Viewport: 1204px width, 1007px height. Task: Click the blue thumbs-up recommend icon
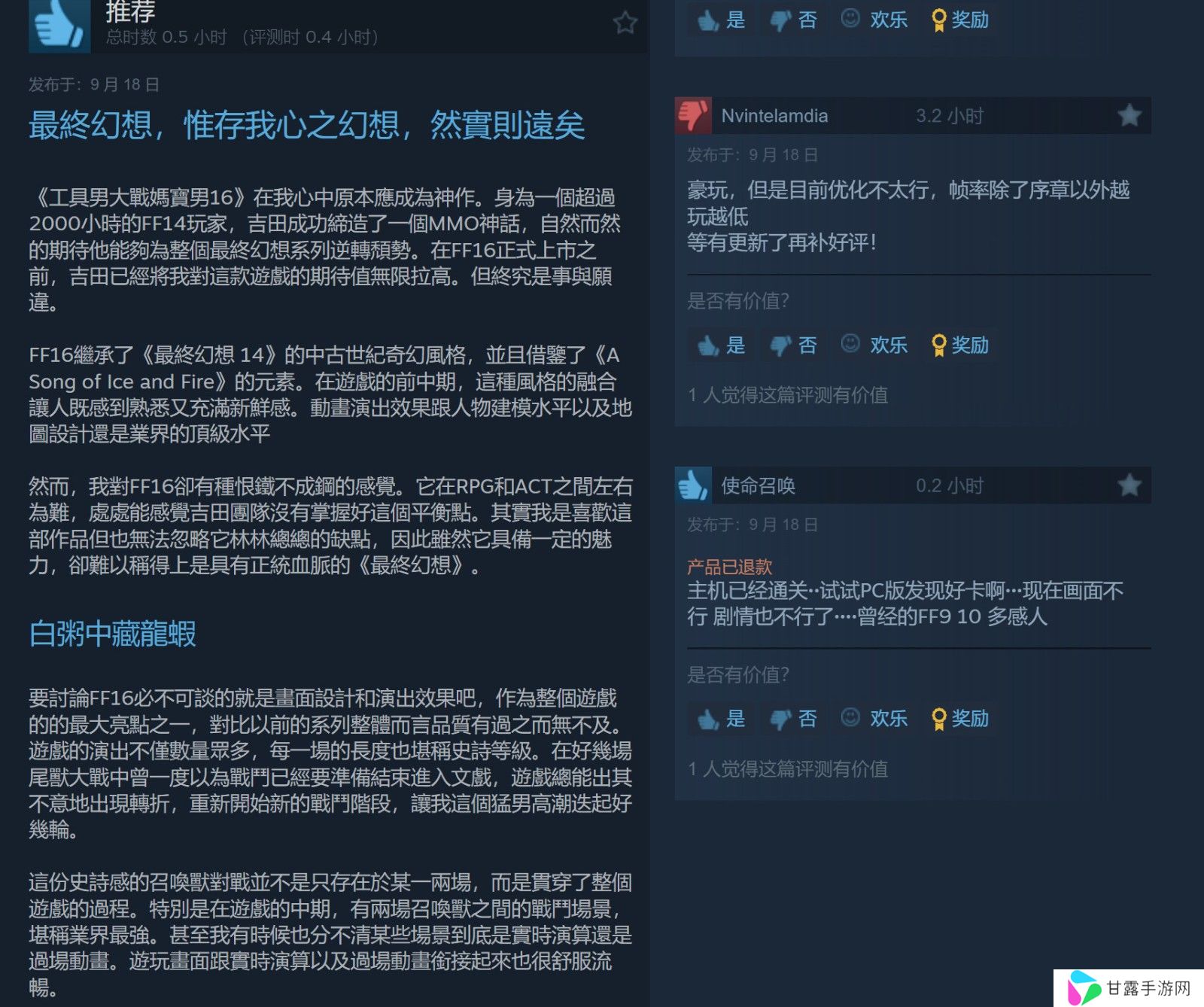59,26
